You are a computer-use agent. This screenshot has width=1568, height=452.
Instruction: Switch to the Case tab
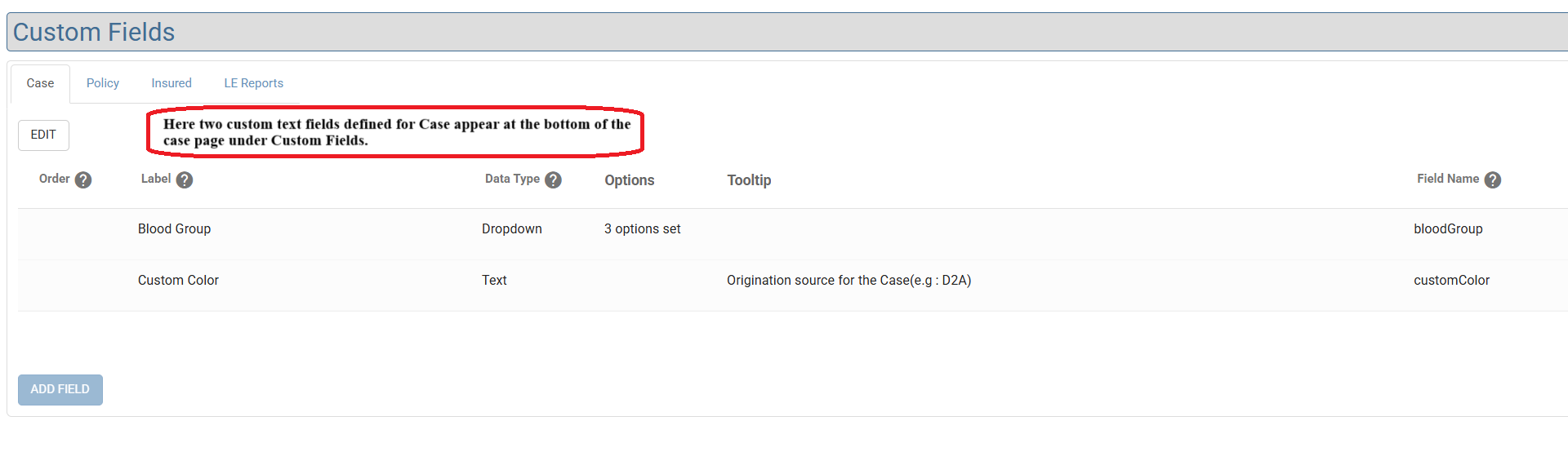point(40,83)
